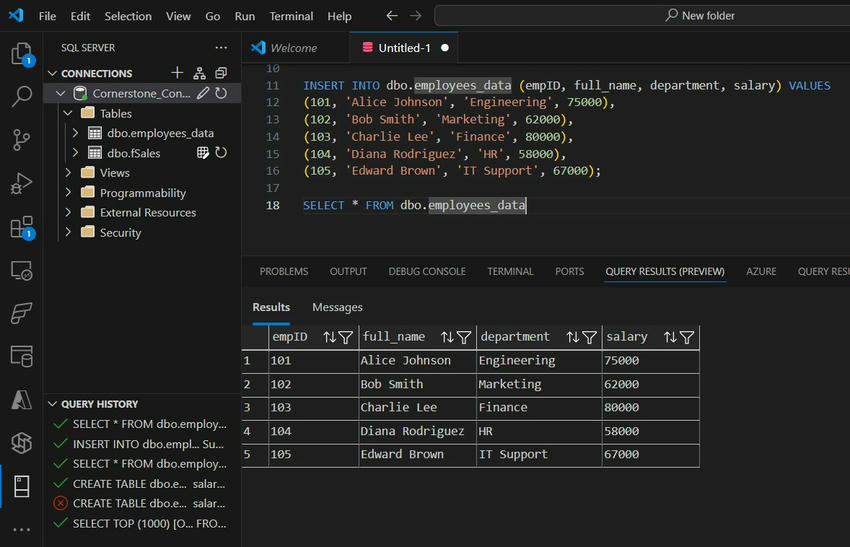Switch to the Welcome editor tab

tap(293, 47)
